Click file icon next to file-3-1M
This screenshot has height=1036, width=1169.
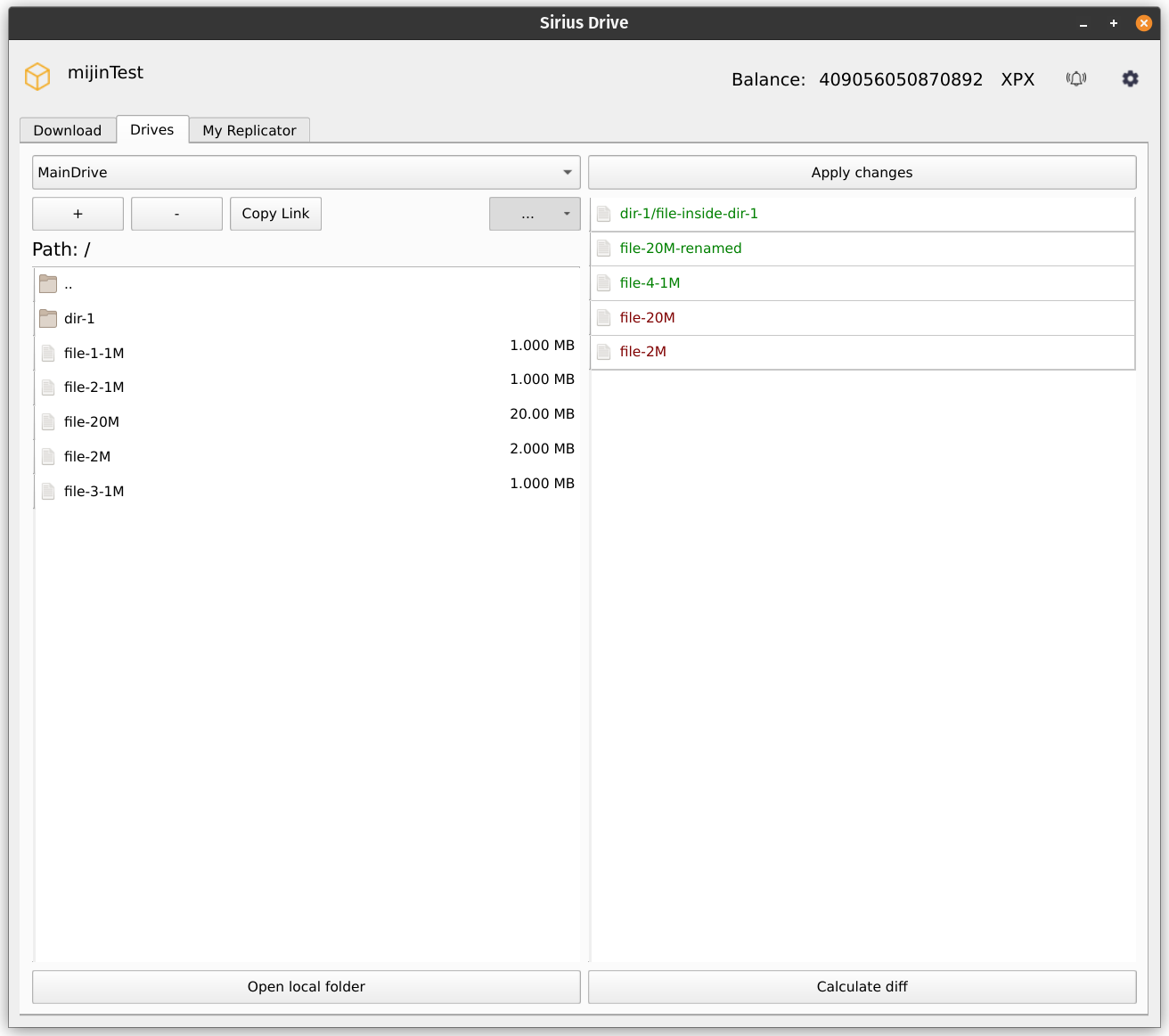48,491
